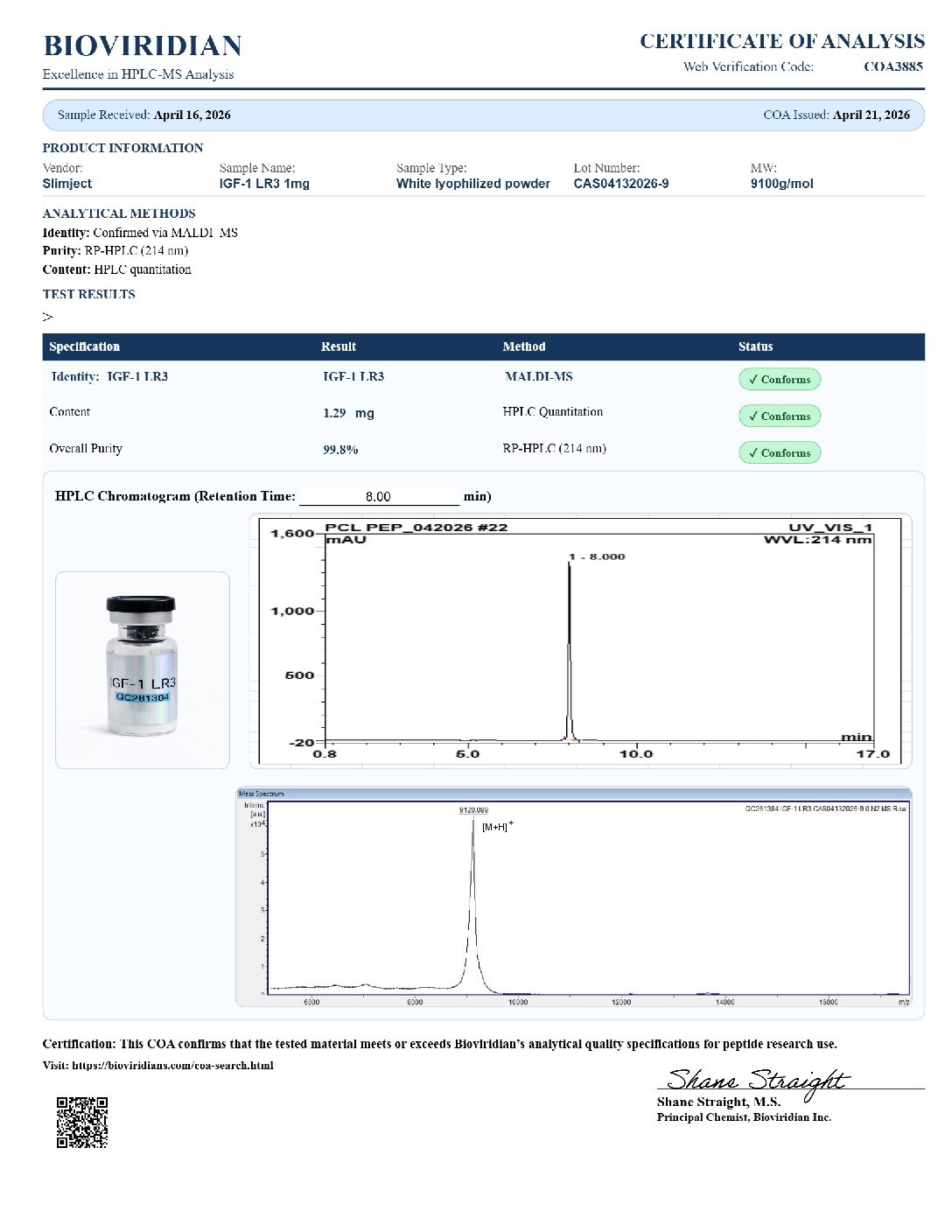Click the QR code image
The image size is (952, 1232).
[x=82, y=1122]
